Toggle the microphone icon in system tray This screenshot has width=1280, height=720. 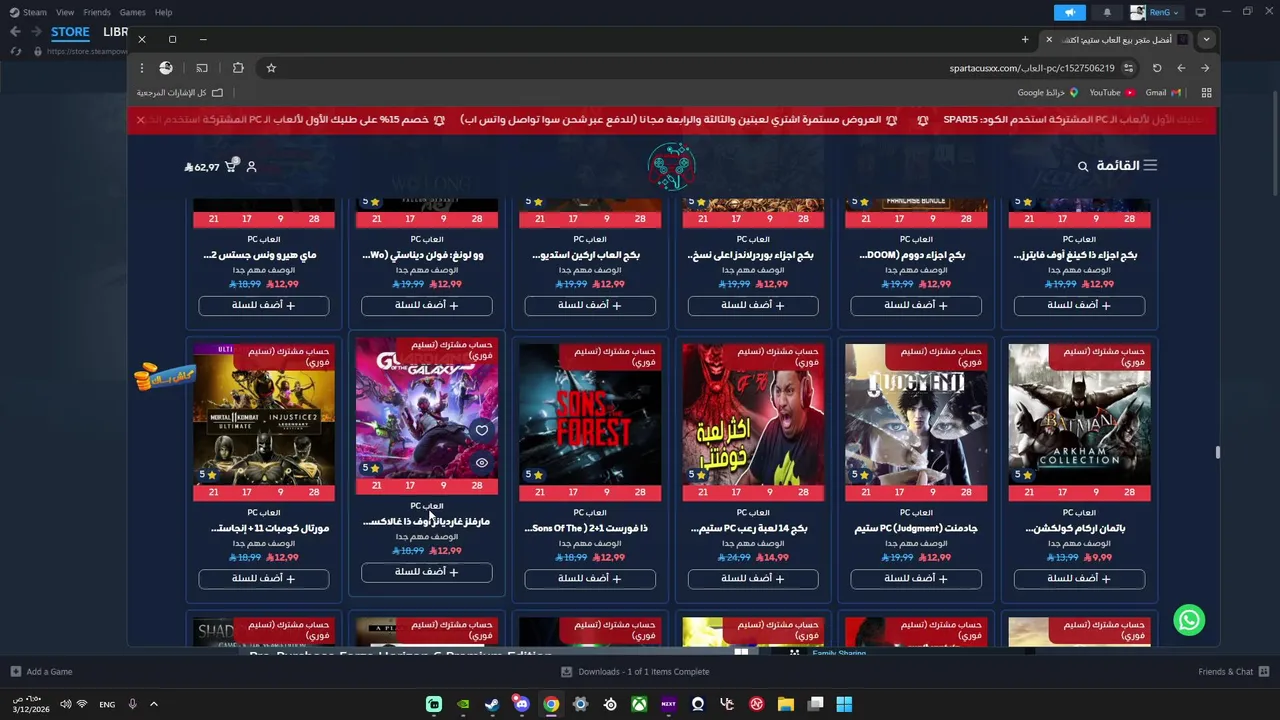pos(132,704)
